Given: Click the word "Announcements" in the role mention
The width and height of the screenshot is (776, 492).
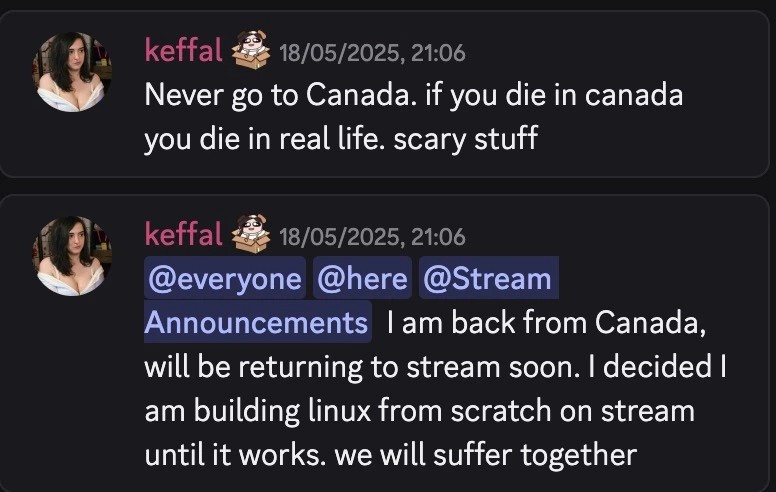Looking at the screenshot, I should tap(256, 323).
